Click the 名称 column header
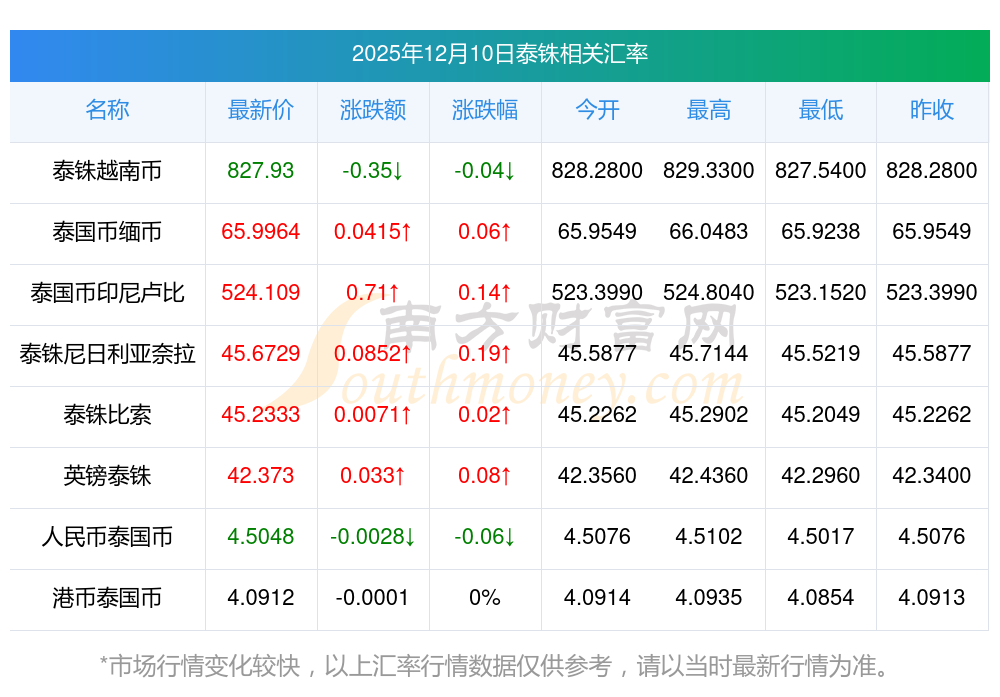Image resolution: width=1000 pixels, height=697 pixels. pyautogui.click(x=107, y=110)
